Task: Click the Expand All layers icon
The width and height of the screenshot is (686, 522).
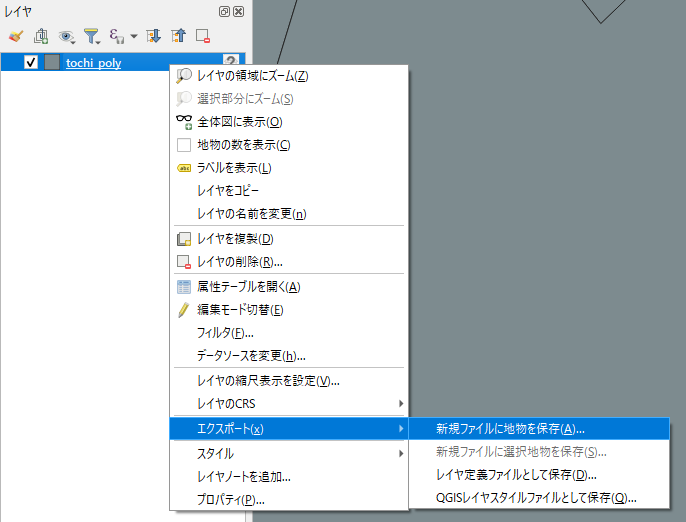Action: pyautogui.click(x=154, y=36)
